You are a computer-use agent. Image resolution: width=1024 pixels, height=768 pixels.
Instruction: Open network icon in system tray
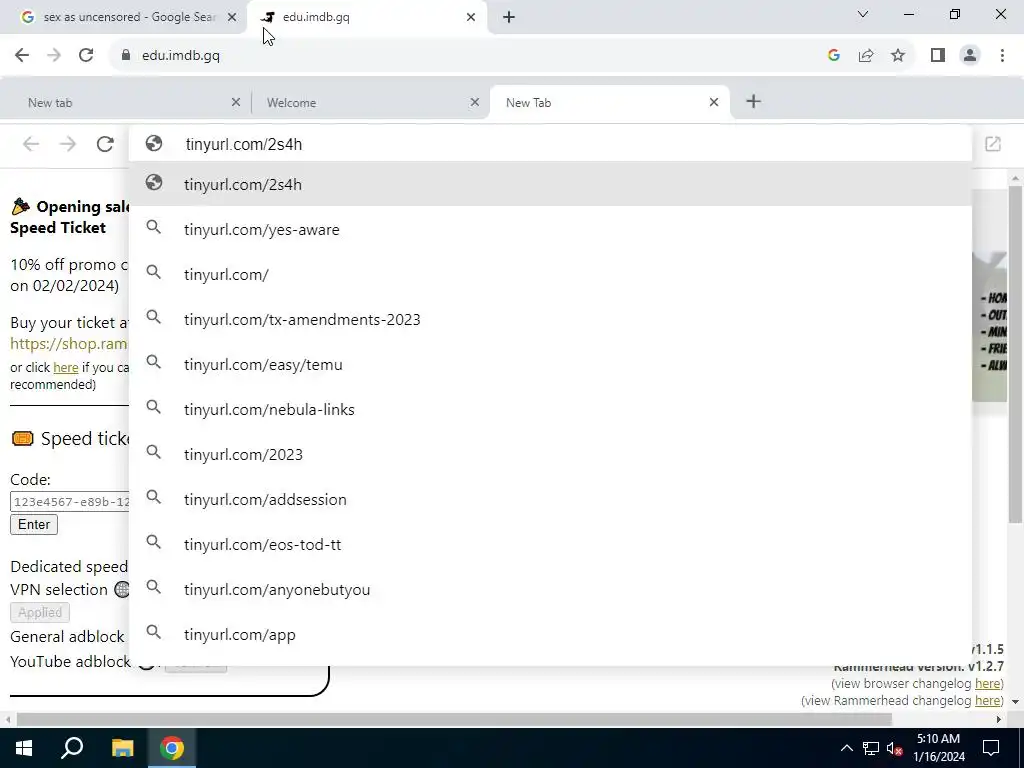pos(871,748)
